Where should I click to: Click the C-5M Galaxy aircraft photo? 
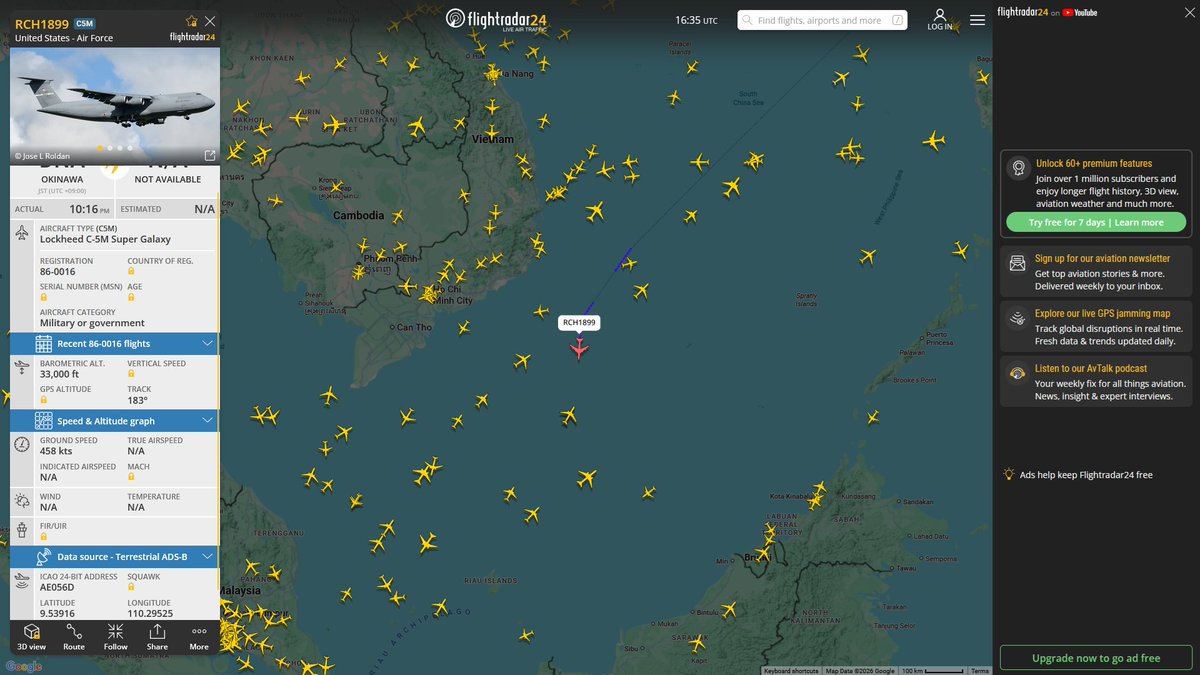[x=115, y=106]
